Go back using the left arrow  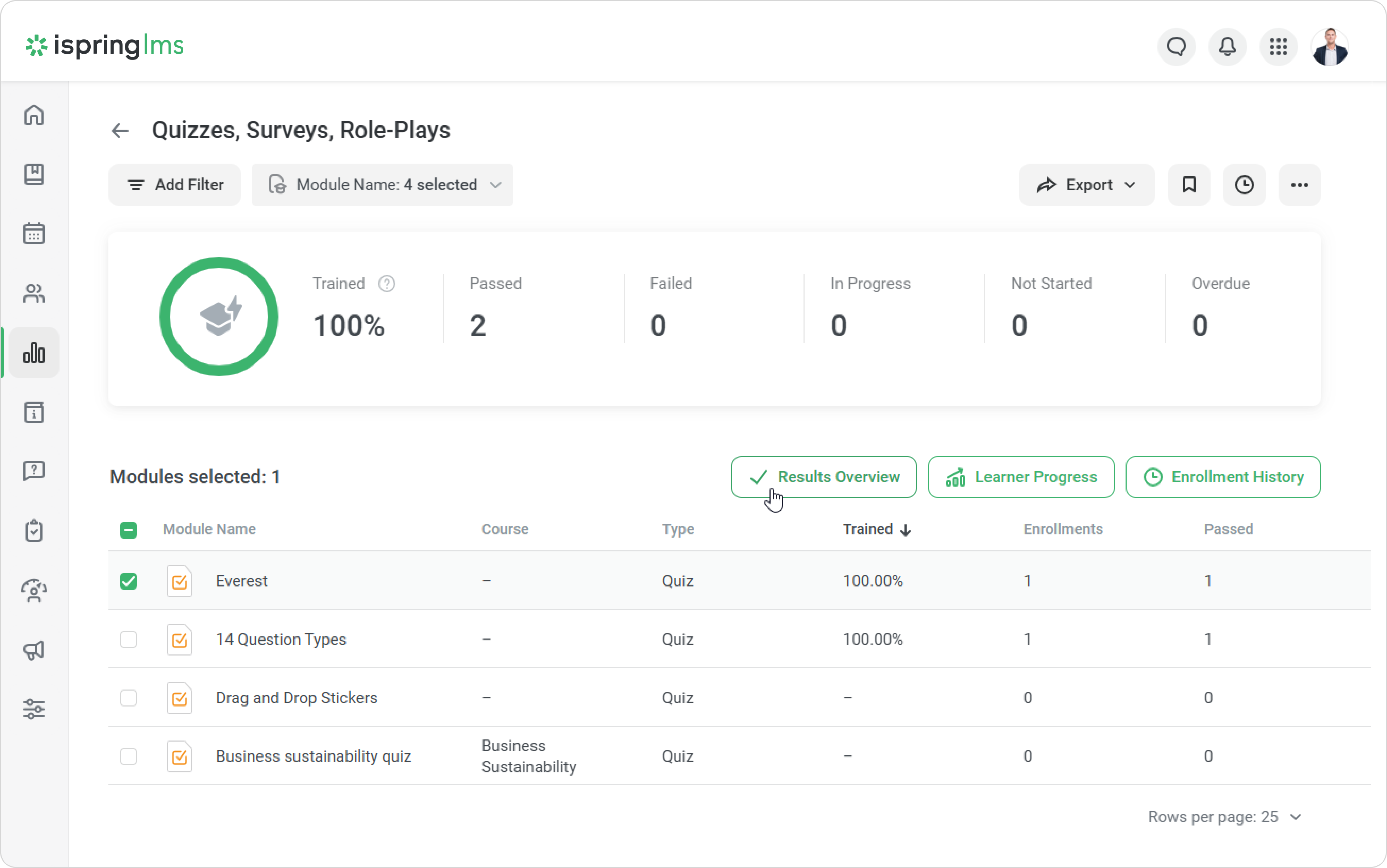(120, 130)
